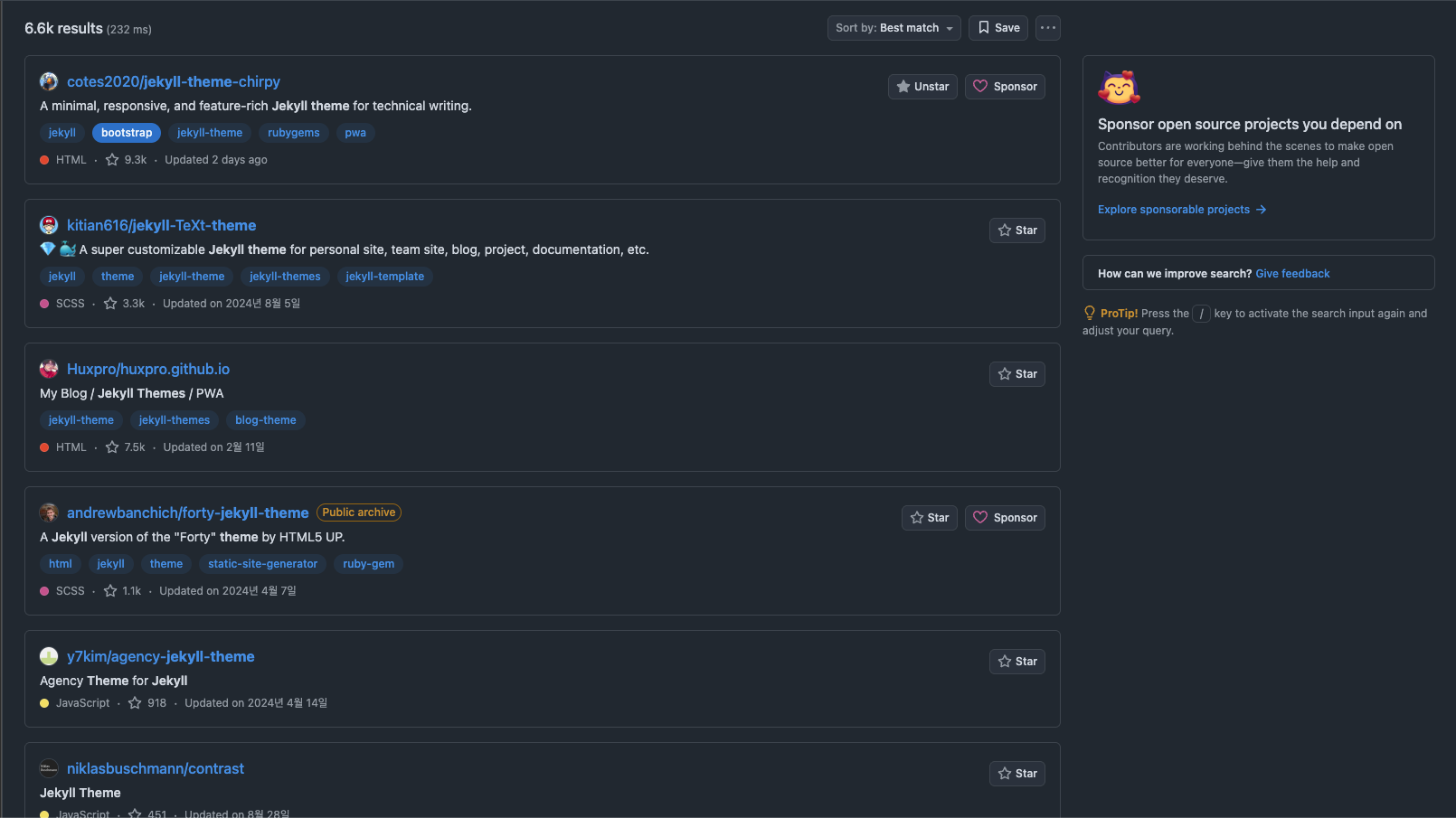This screenshot has height=818, width=1456.
Task: Select the bootstrap topic tag
Action: coord(127,133)
